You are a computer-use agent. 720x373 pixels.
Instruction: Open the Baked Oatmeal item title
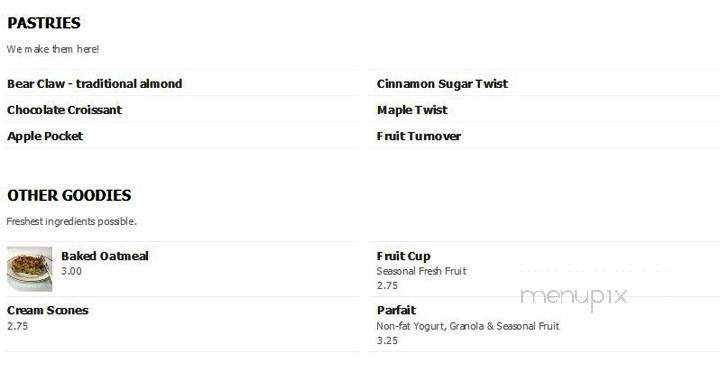tap(105, 256)
